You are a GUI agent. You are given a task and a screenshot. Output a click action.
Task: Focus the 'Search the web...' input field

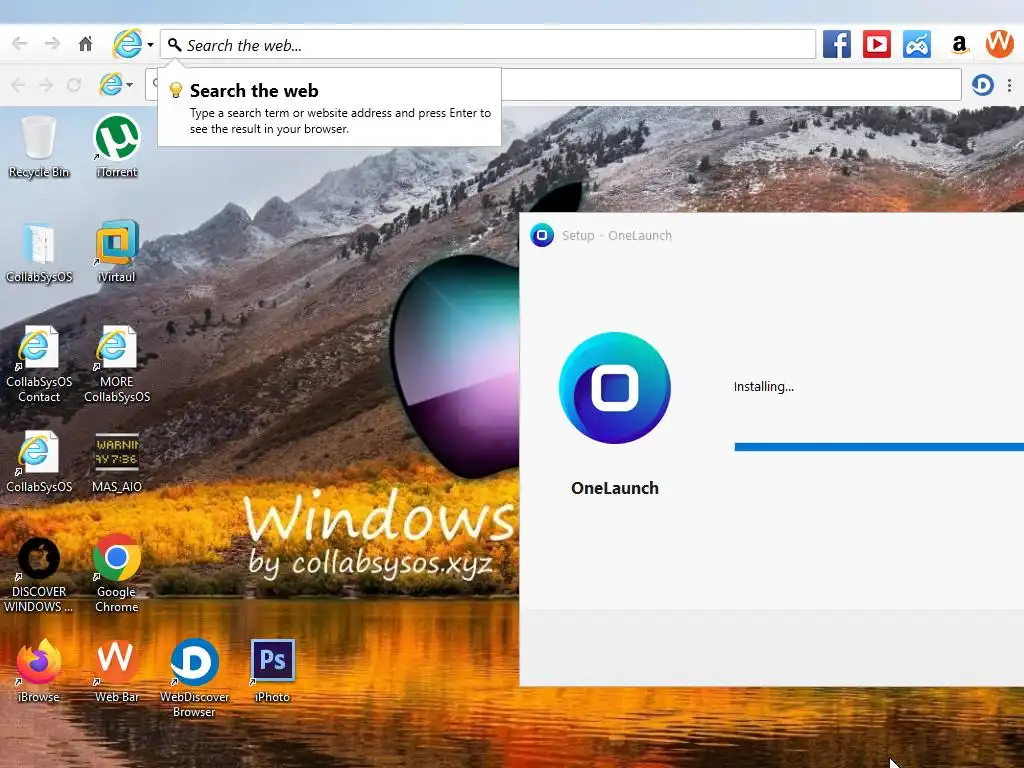click(488, 45)
